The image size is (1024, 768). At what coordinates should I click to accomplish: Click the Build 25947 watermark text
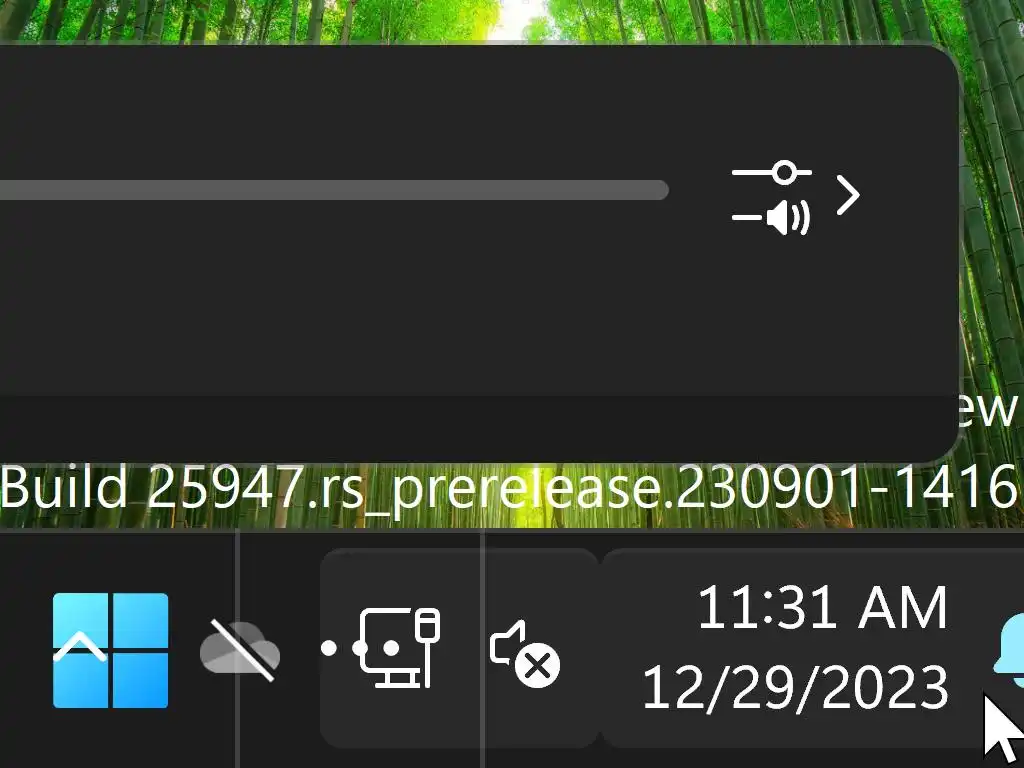pyautogui.click(x=509, y=489)
